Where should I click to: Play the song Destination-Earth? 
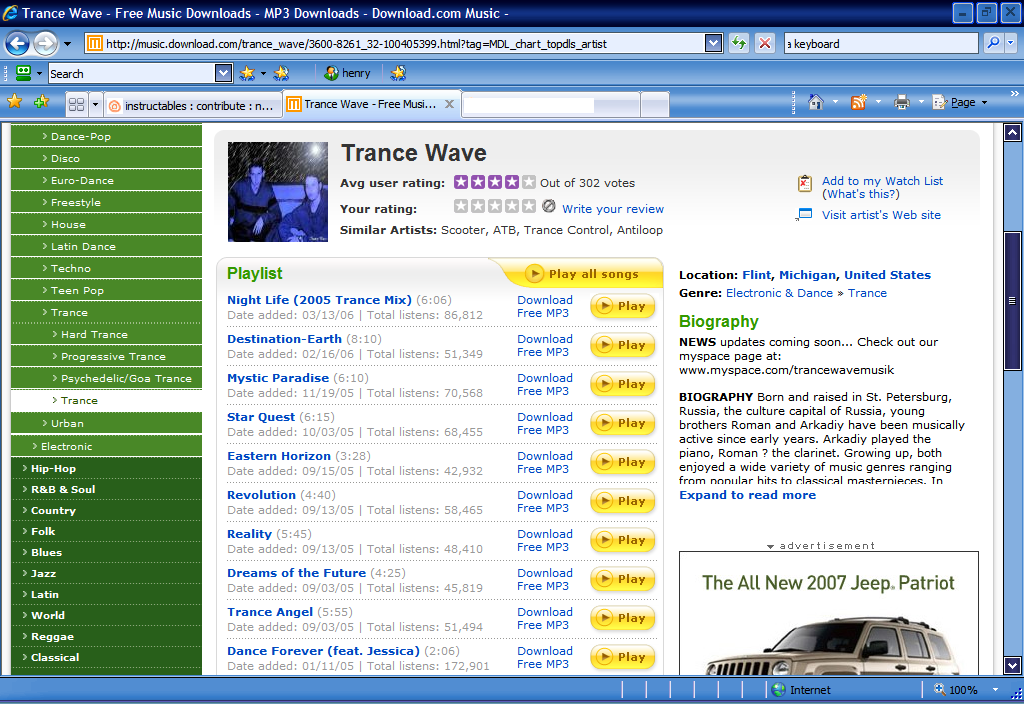click(x=622, y=345)
